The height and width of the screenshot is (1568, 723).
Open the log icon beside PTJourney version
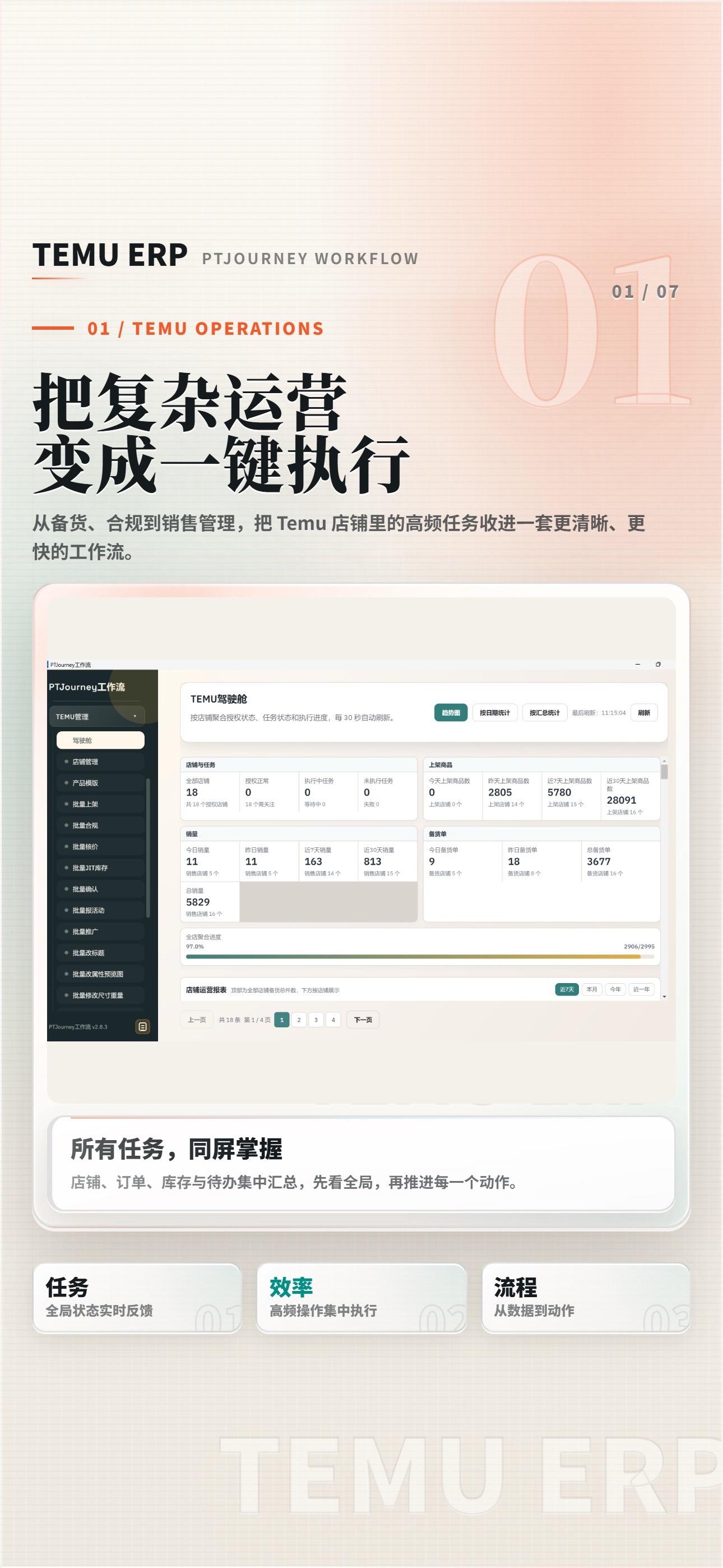click(142, 1026)
